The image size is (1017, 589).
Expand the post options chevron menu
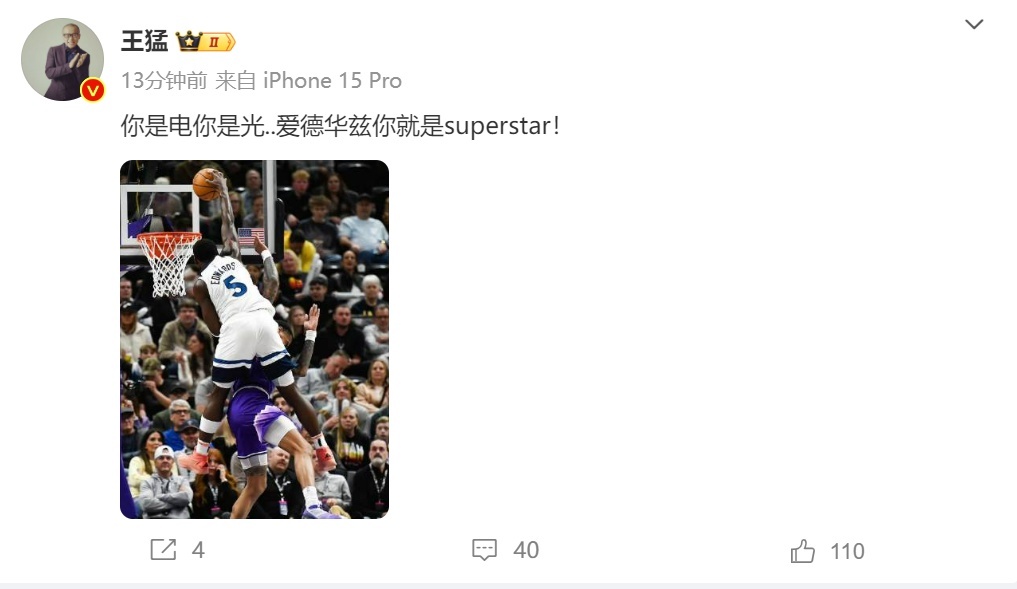(x=974, y=25)
